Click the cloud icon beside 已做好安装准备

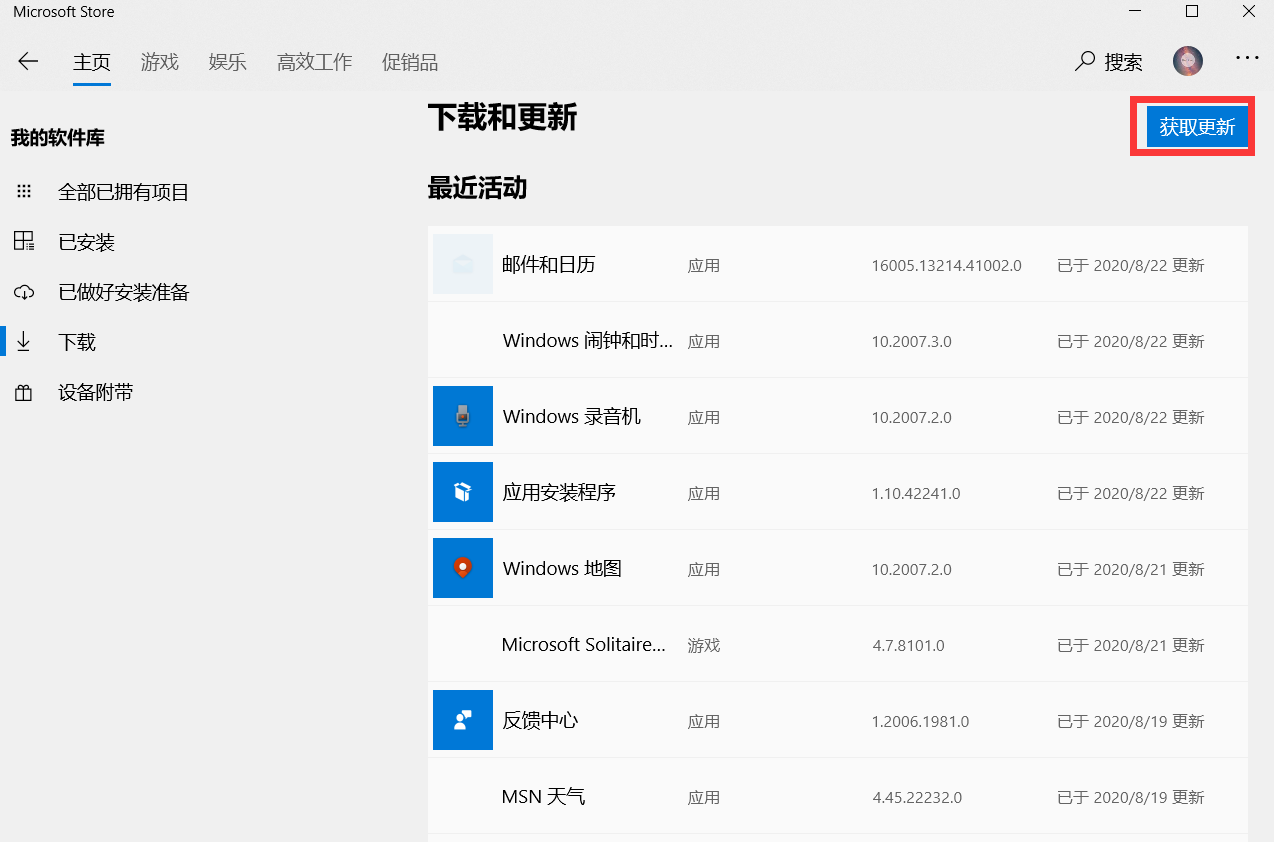[24, 292]
